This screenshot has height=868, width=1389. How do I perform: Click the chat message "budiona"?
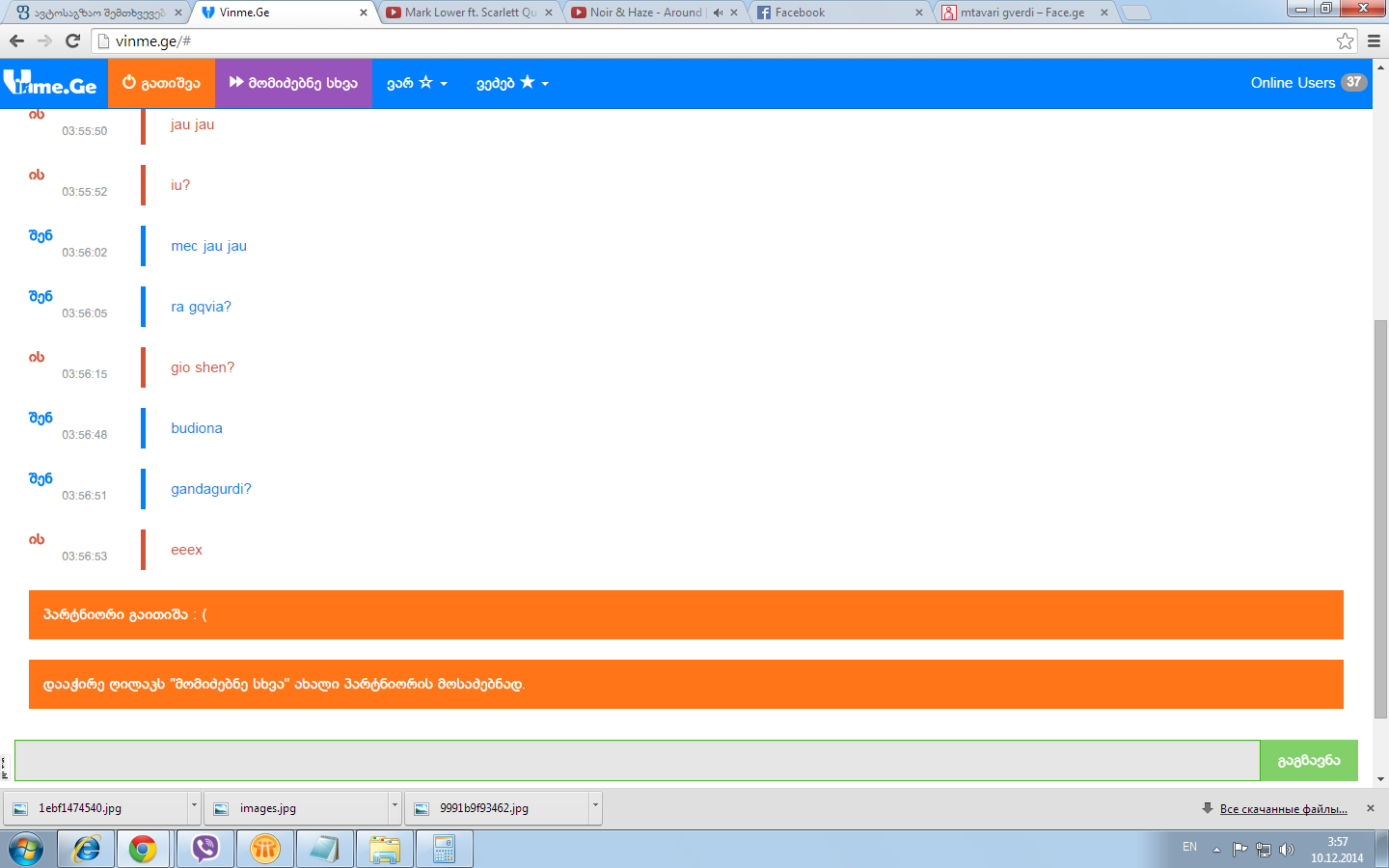[197, 428]
